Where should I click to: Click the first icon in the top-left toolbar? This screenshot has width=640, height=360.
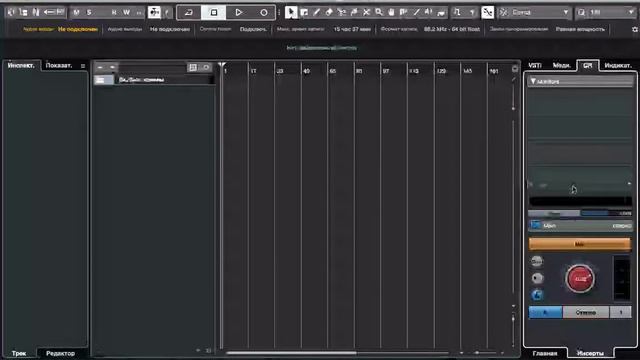click(x=11, y=13)
